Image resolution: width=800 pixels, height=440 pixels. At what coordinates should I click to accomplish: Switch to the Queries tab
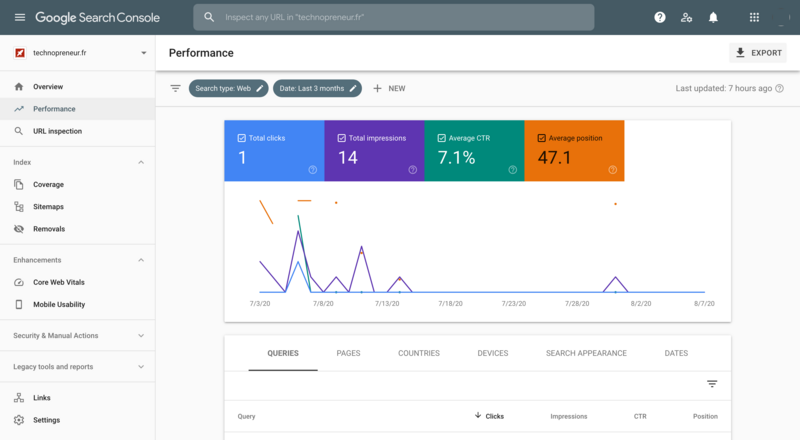click(x=283, y=353)
